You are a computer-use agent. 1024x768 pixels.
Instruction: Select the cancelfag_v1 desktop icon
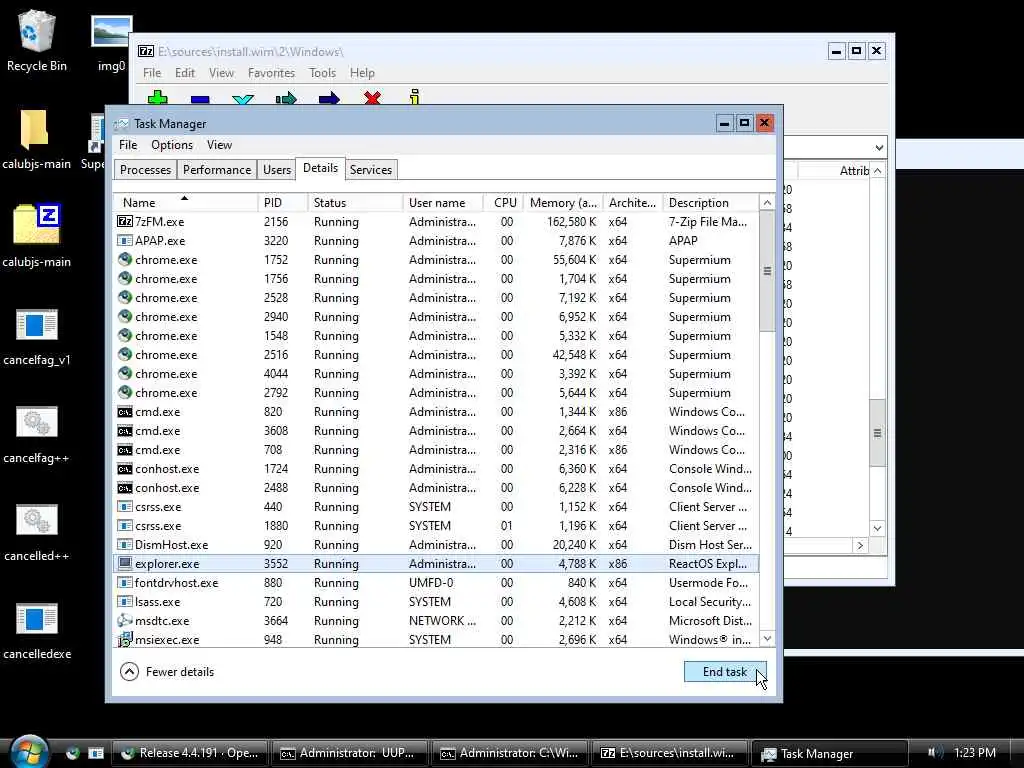(x=37, y=336)
